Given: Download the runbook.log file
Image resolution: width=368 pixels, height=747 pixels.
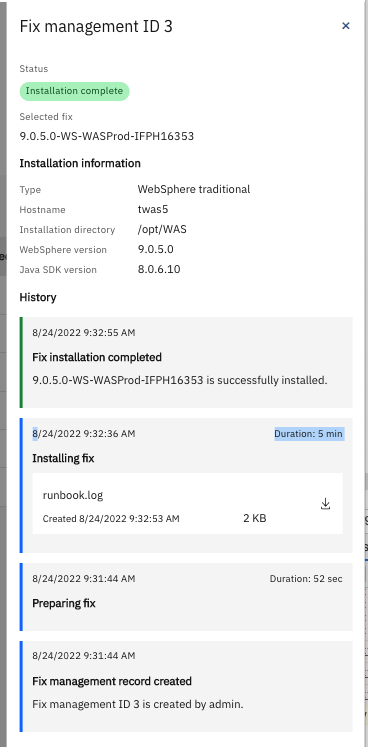Looking at the screenshot, I should click(326, 504).
